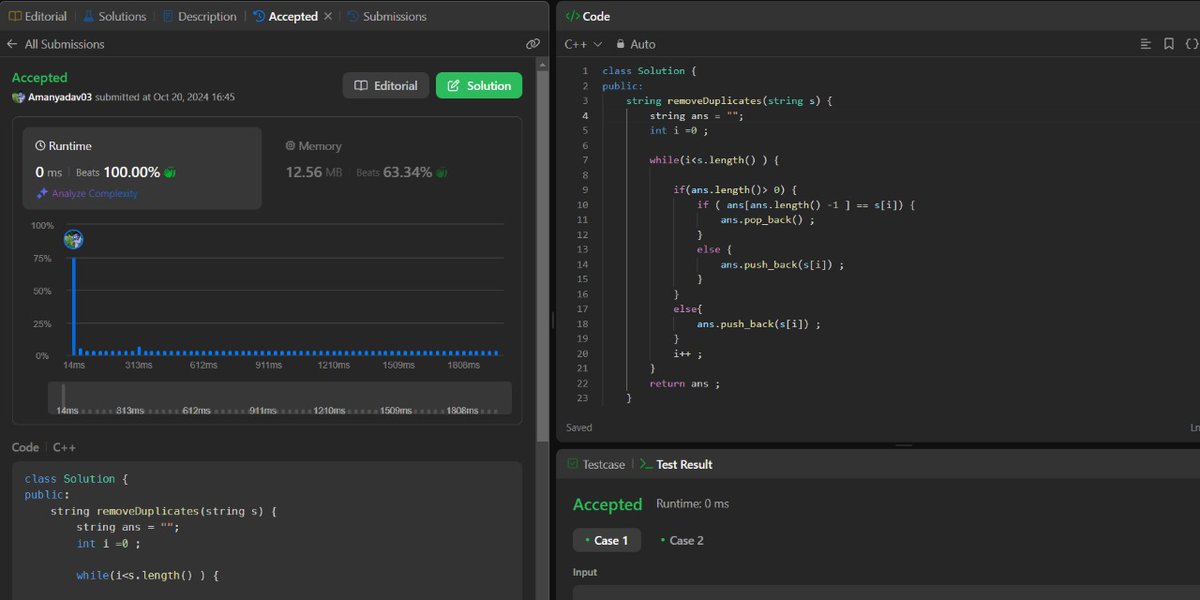Copy the submission link via chain icon
The height and width of the screenshot is (600, 1200).
point(533,44)
